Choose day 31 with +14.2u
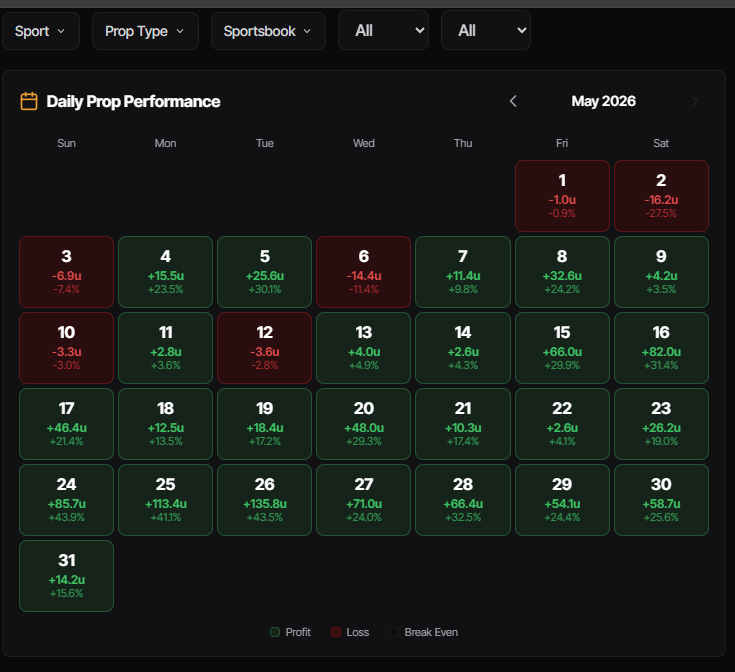The width and height of the screenshot is (735, 672). 67,575
